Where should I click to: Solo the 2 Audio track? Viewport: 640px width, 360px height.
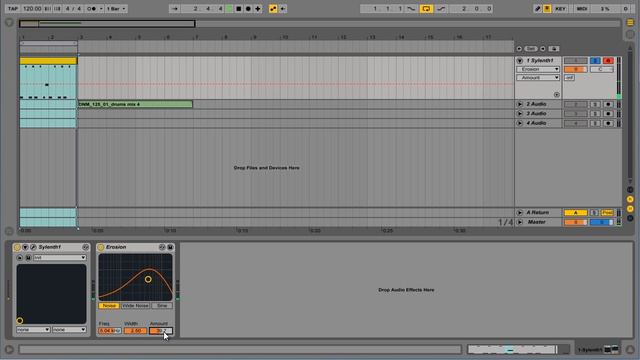(595, 104)
